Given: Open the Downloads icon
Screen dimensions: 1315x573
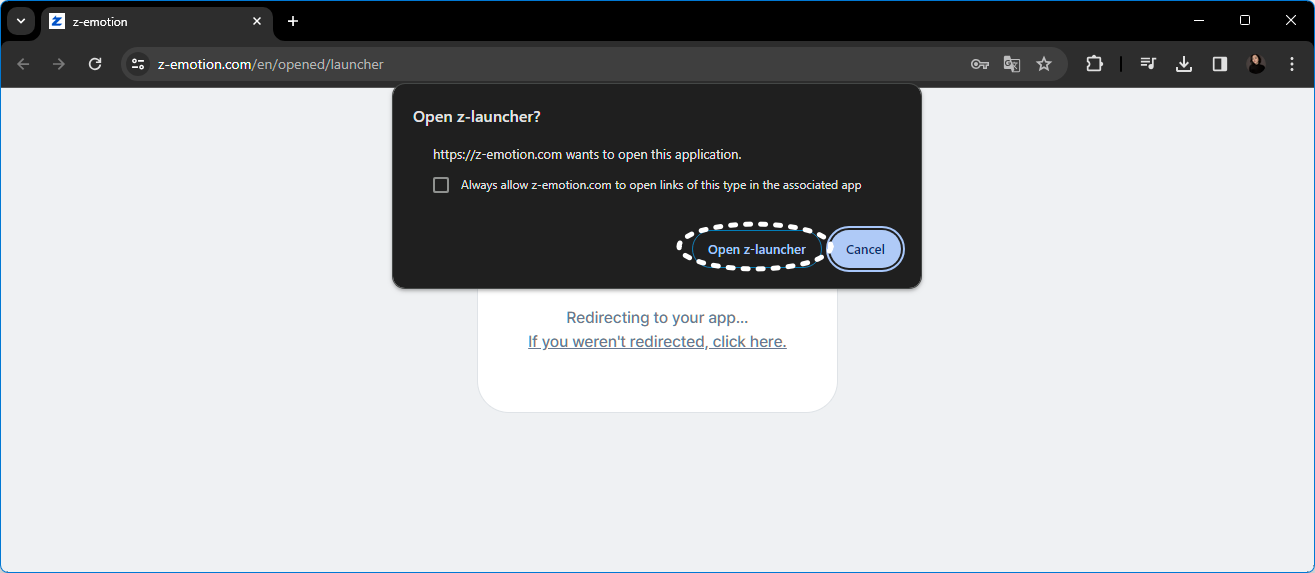Looking at the screenshot, I should point(1184,64).
